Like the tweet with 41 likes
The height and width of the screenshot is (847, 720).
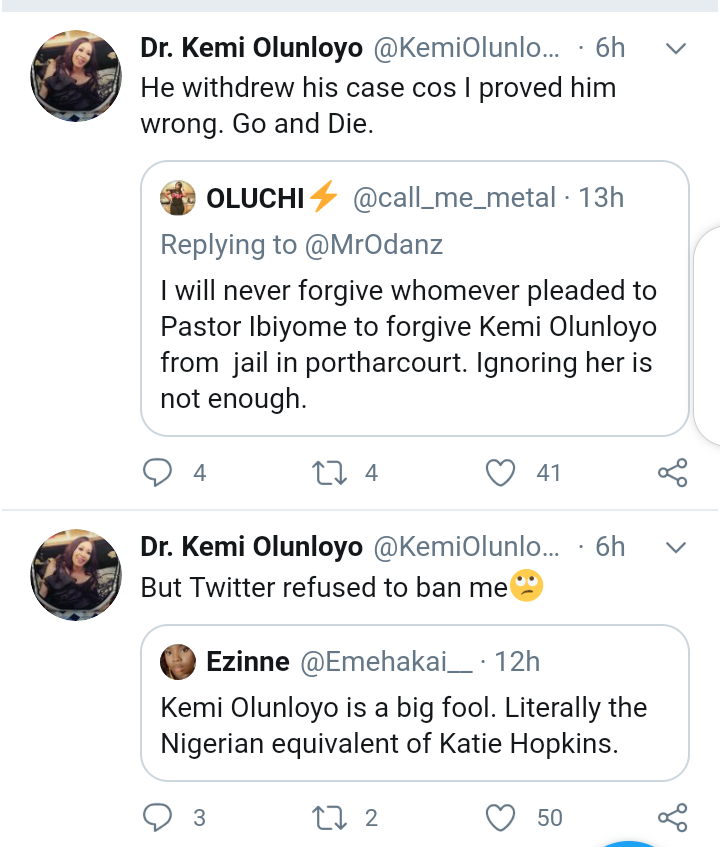[500, 472]
